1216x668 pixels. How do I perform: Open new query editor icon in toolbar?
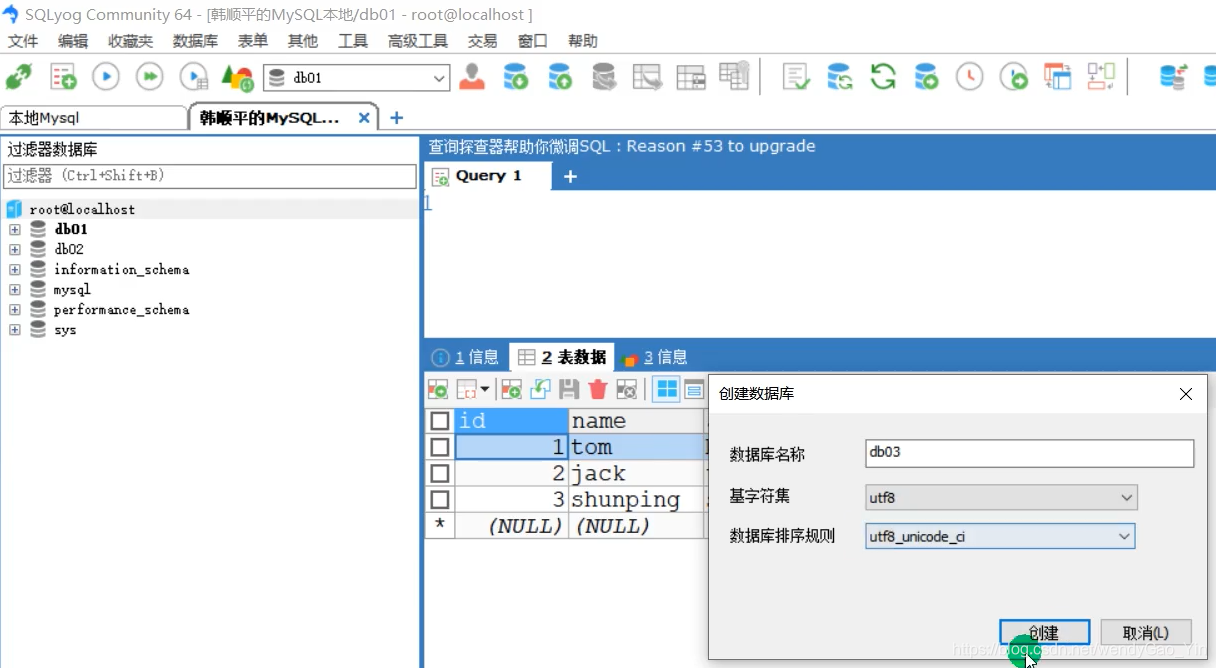tap(63, 77)
